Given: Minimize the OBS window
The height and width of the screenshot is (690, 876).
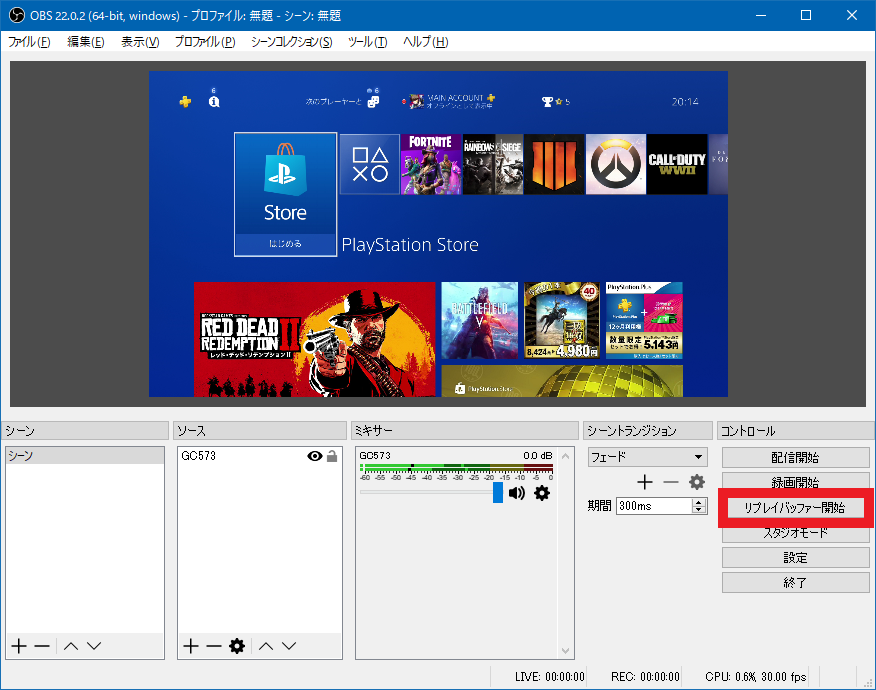Looking at the screenshot, I should point(760,15).
